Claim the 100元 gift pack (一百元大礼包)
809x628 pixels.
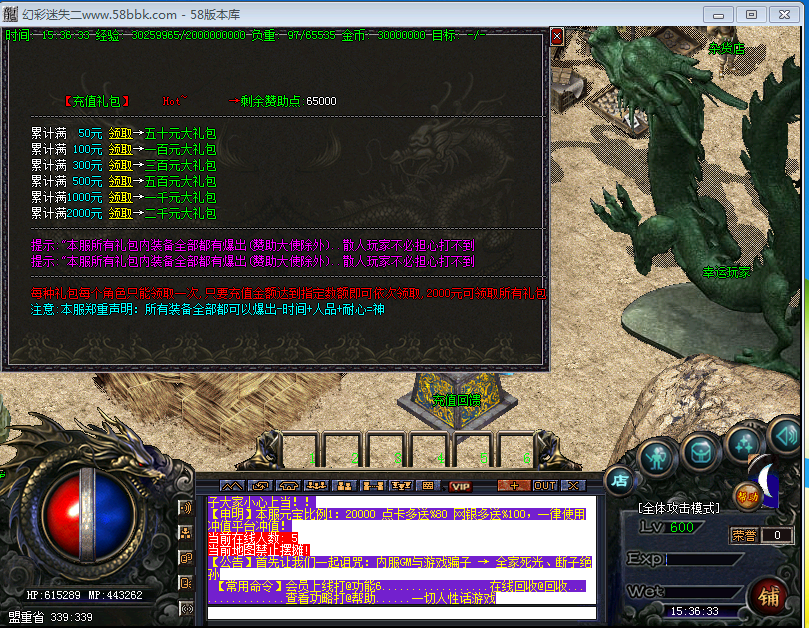click(120, 150)
